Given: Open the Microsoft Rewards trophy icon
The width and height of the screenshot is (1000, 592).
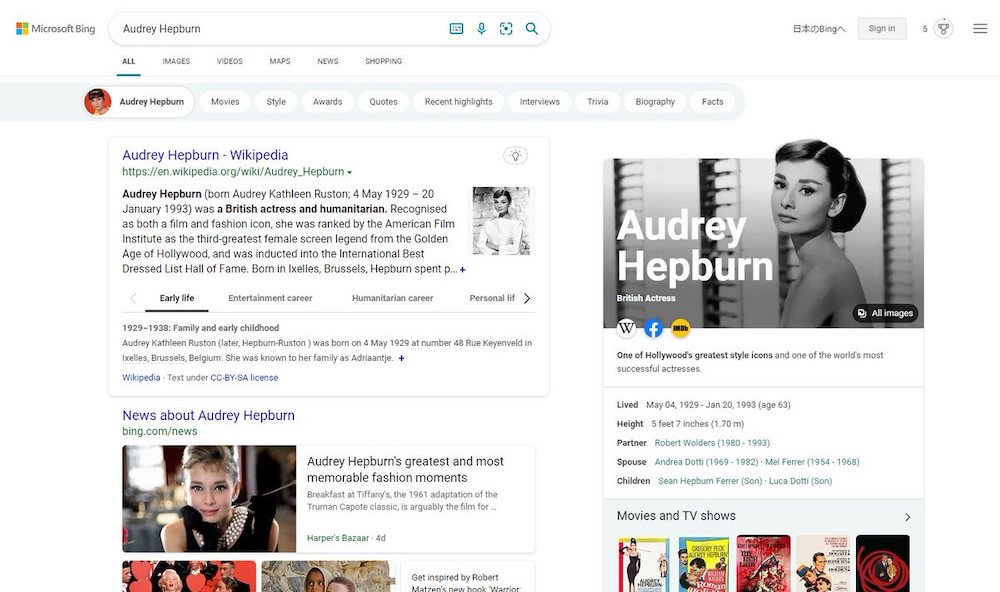Looking at the screenshot, I should pos(943,28).
